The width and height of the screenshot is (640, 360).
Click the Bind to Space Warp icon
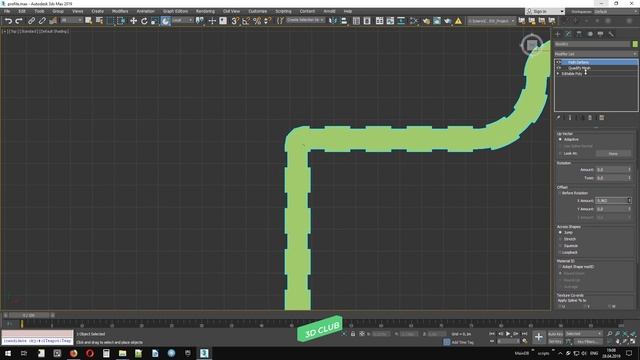click(x=53, y=21)
